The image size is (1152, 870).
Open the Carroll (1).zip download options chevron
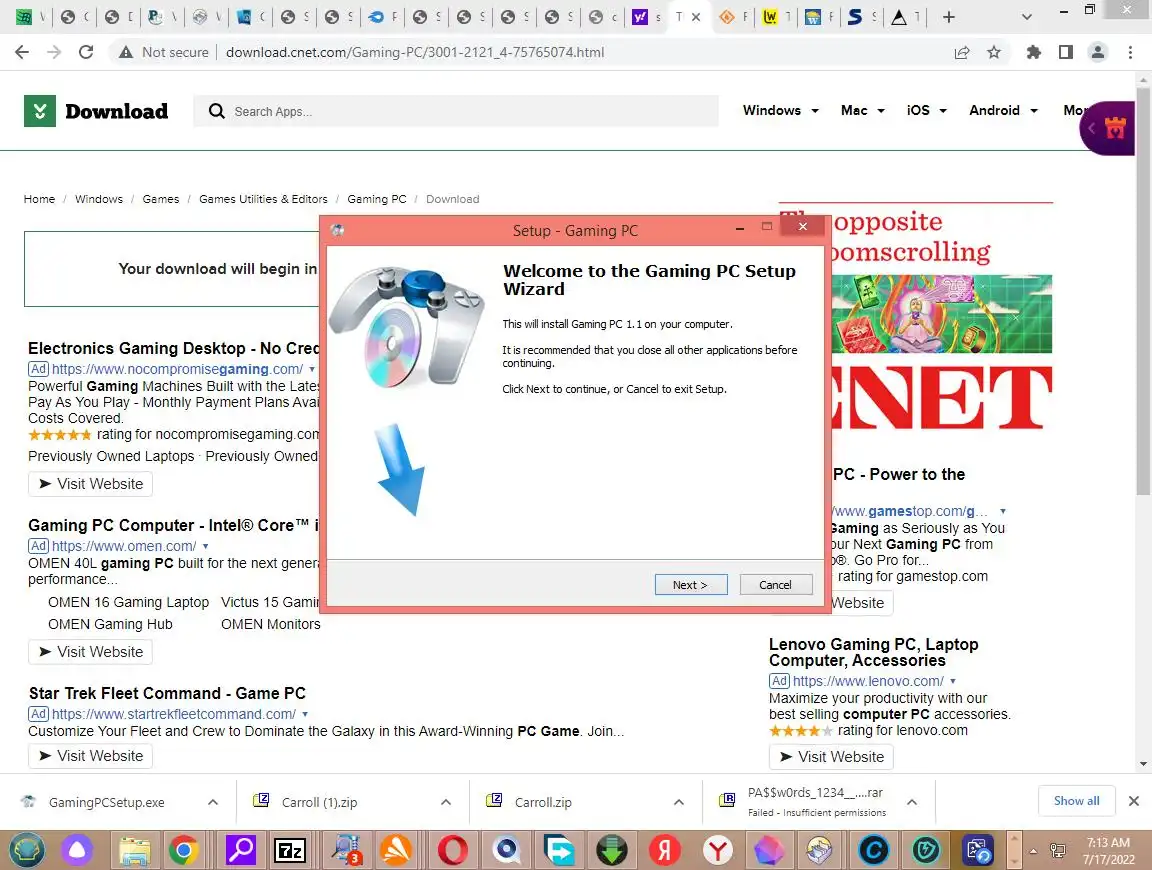coord(446,802)
